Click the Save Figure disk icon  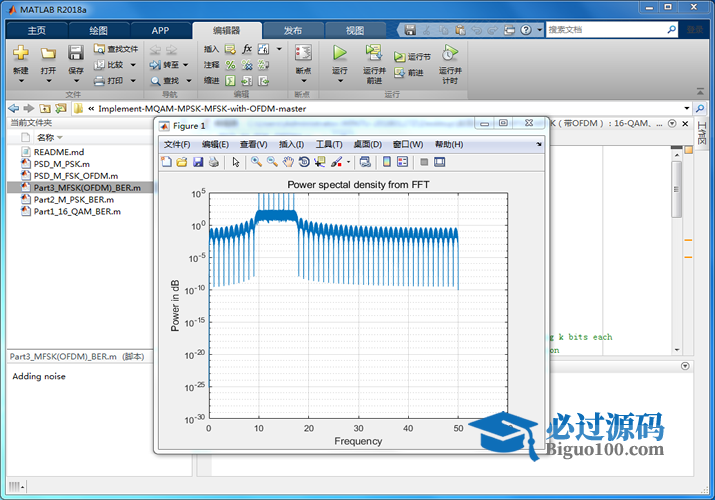pyautogui.click(x=198, y=162)
